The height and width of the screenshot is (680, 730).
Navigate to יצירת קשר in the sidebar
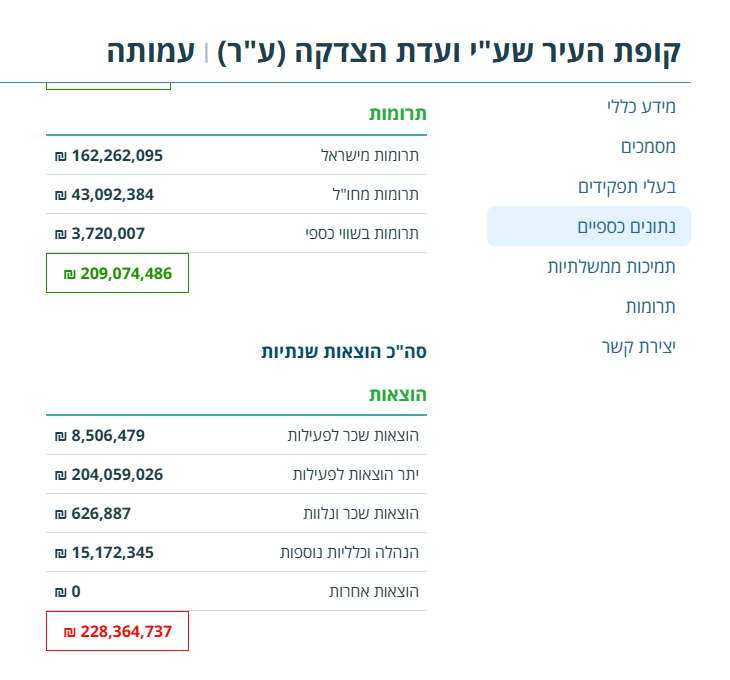tap(638, 346)
